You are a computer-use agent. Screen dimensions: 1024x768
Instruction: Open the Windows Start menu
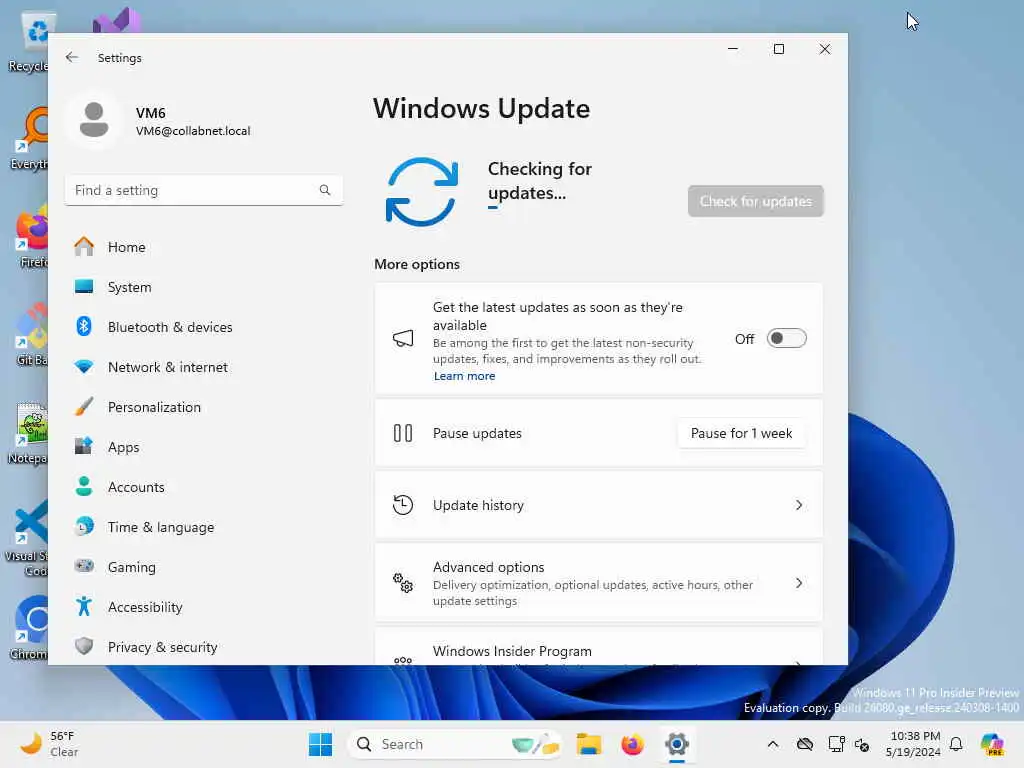pos(320,744)
